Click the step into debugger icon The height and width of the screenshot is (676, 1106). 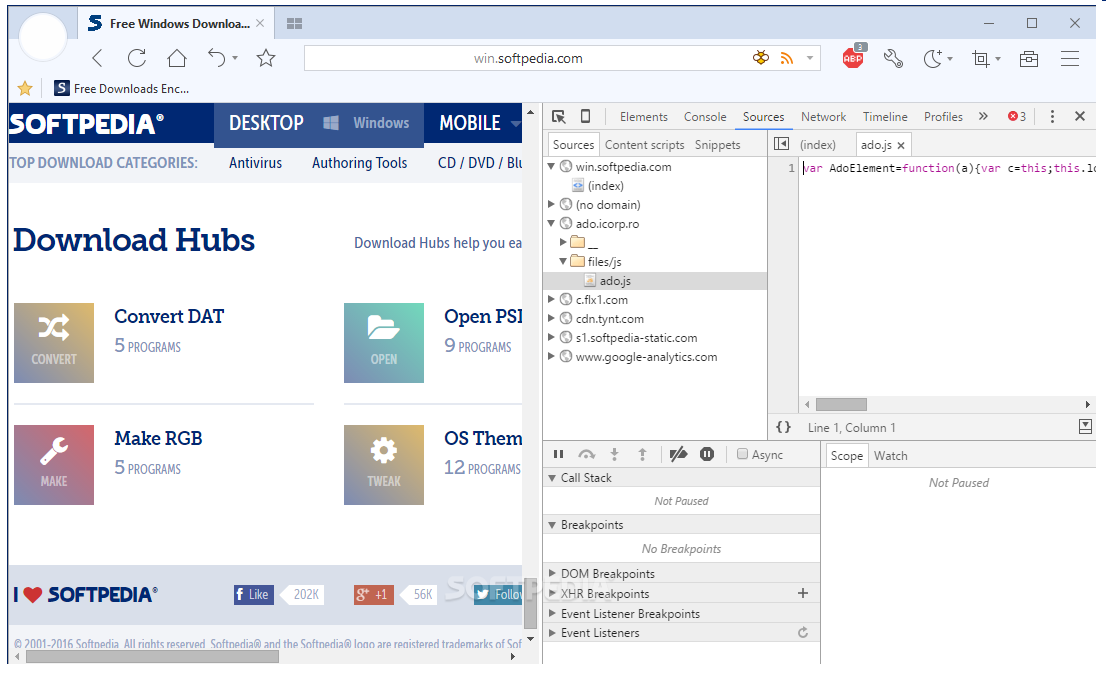tap(614, 454)
